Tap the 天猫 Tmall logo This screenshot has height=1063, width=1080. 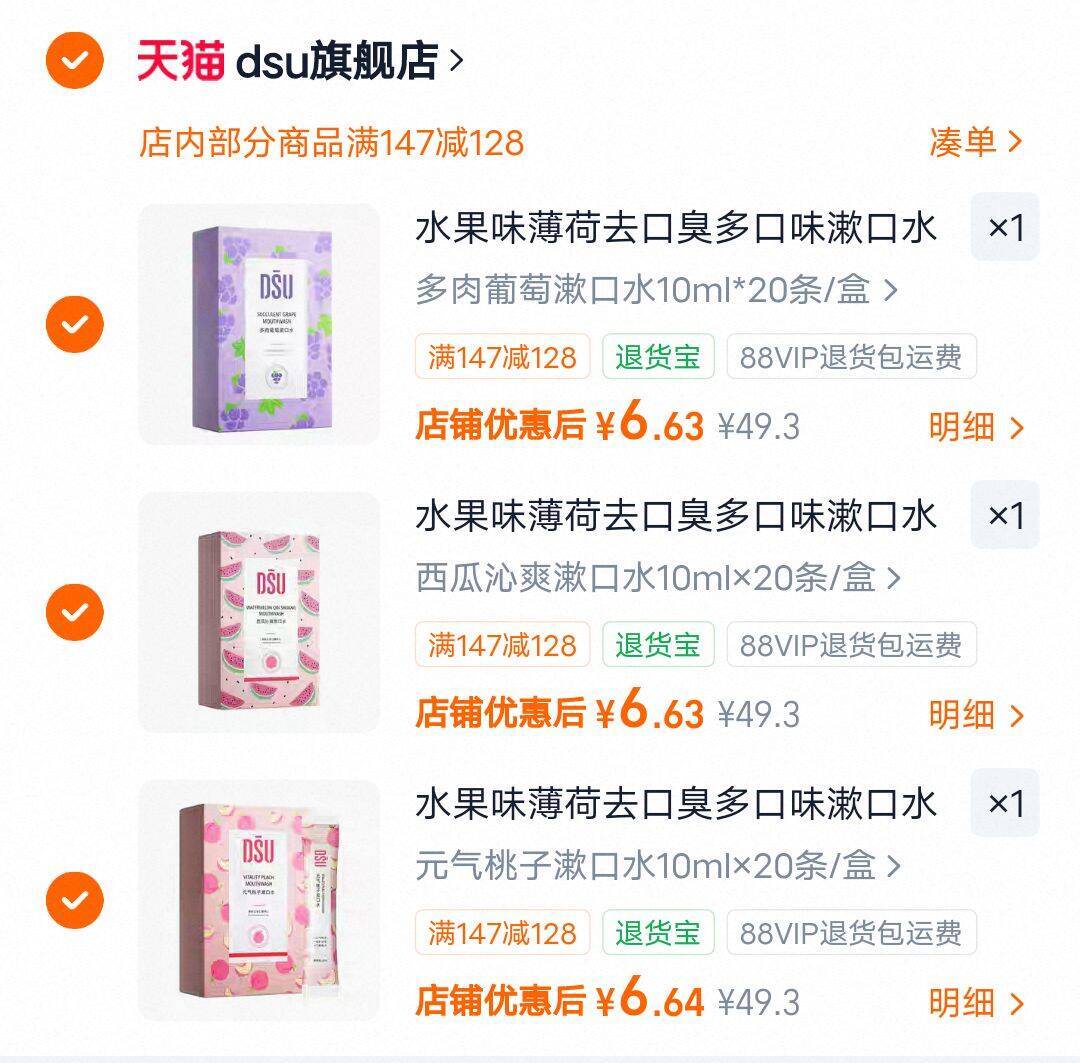[x=180, y=61]
